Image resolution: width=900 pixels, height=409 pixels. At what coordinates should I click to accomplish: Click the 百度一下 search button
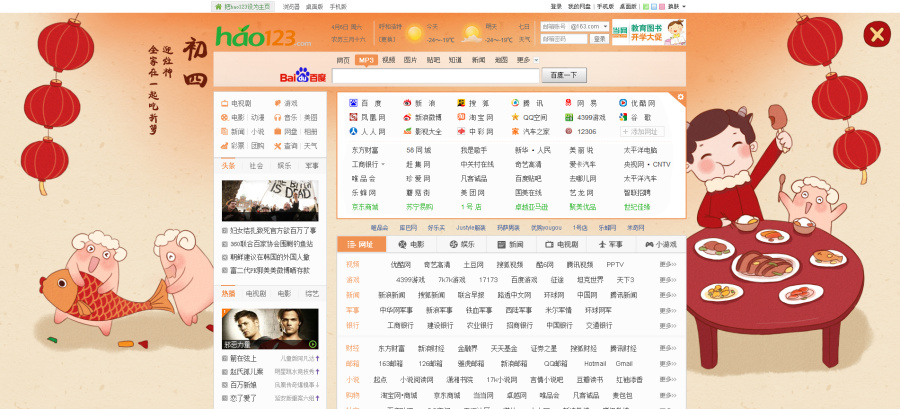click(564, 75)
